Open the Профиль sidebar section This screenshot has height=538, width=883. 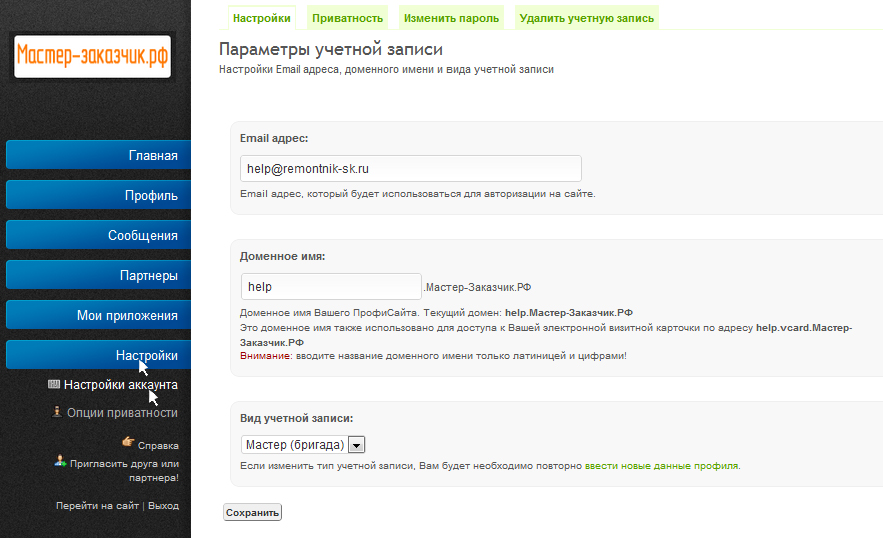click(x=97, y=195)
